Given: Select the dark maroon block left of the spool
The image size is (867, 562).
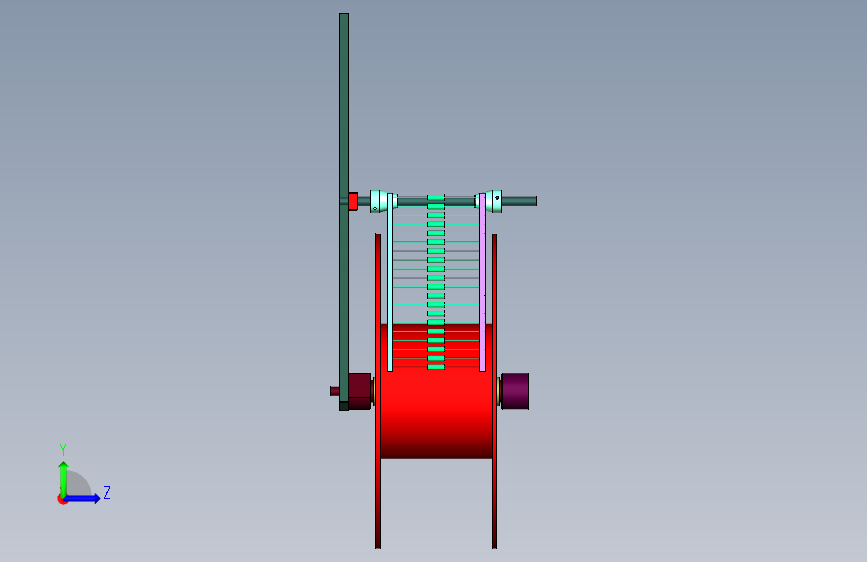Looking at the screenshot, I should (359, 391).
